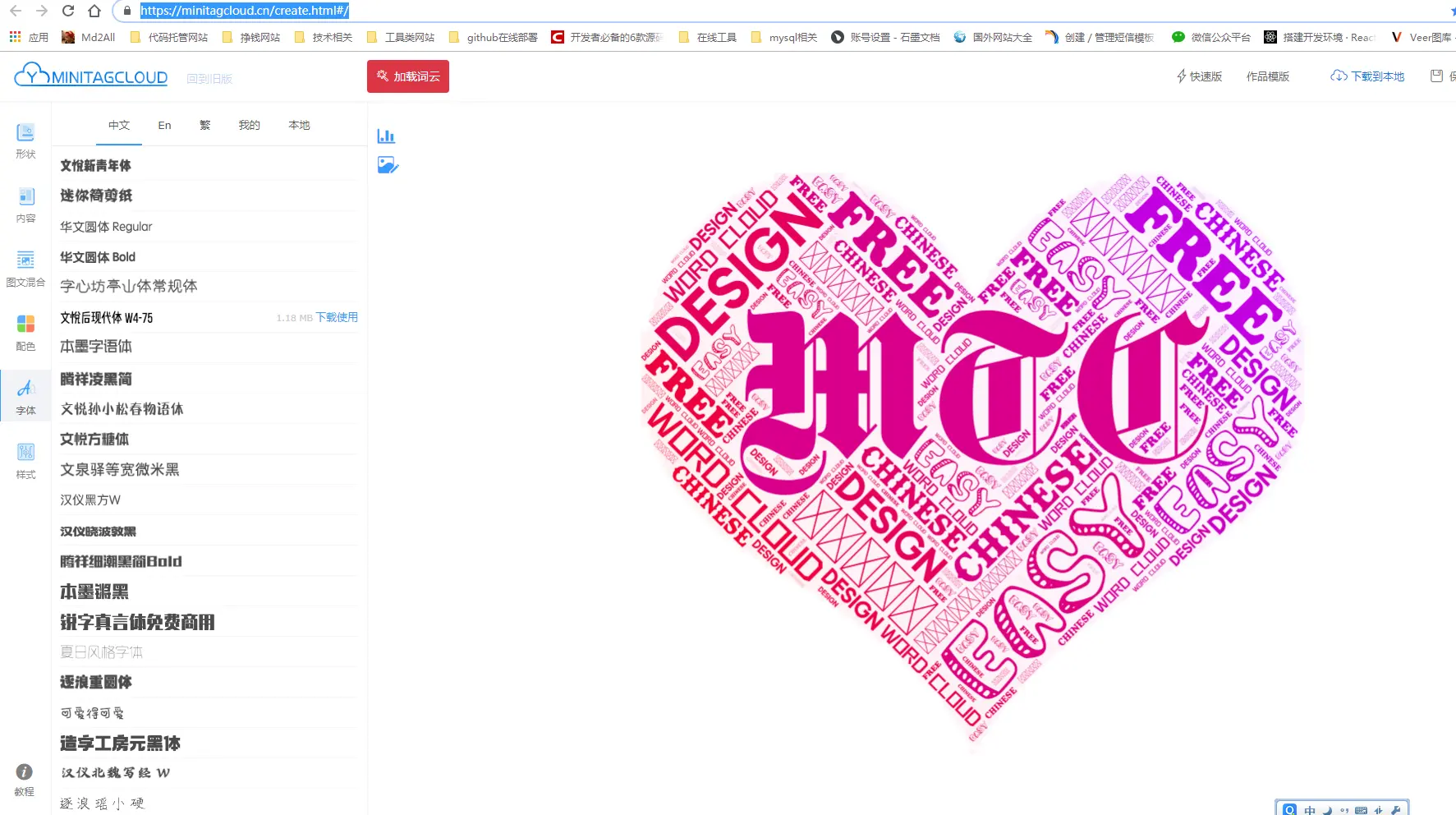Open the 账号设置 - 石墨文档 bookmark
1456x815 pixels.
point(885,37)
